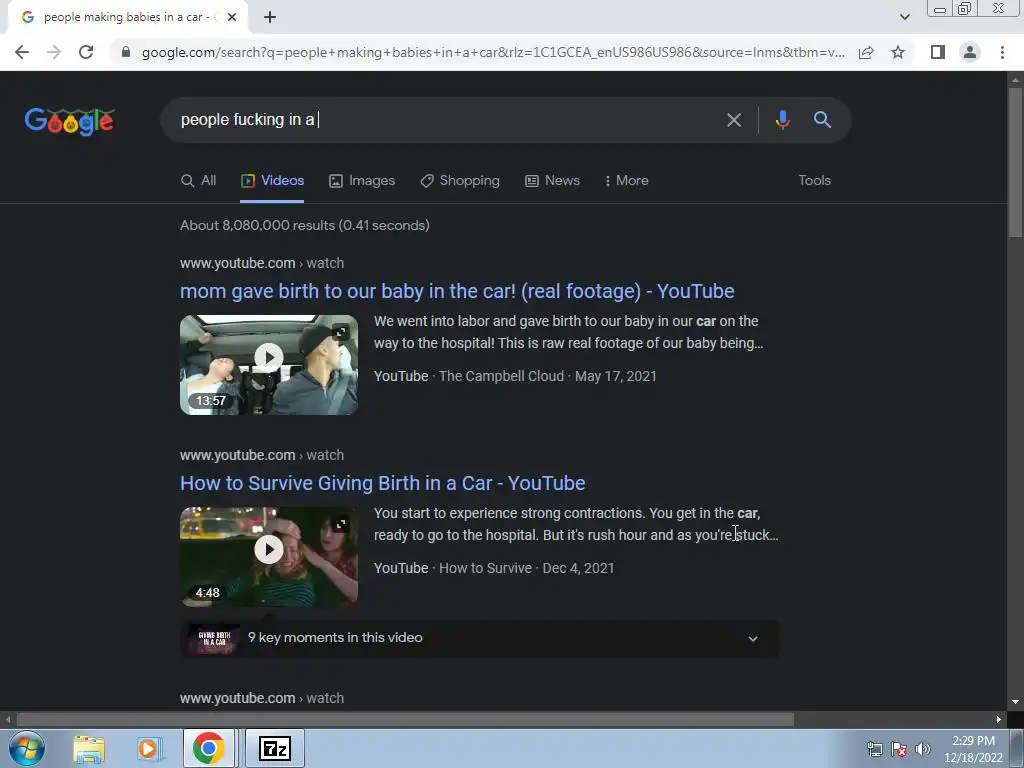Go back to the previous page
The height and width of the screenshot is (768, 1024).
22,52
